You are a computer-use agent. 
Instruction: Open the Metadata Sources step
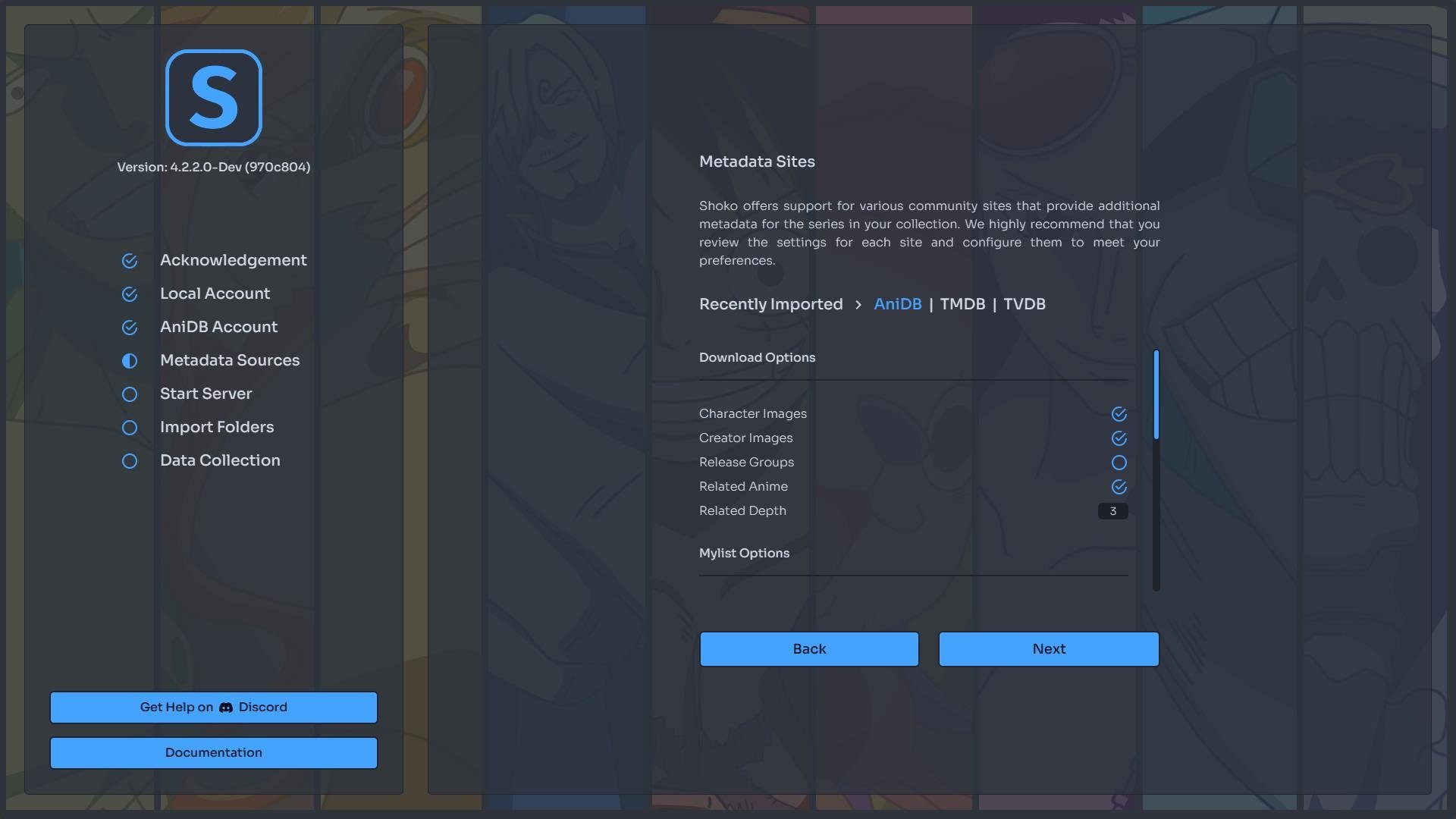click(x=230, y=360)
